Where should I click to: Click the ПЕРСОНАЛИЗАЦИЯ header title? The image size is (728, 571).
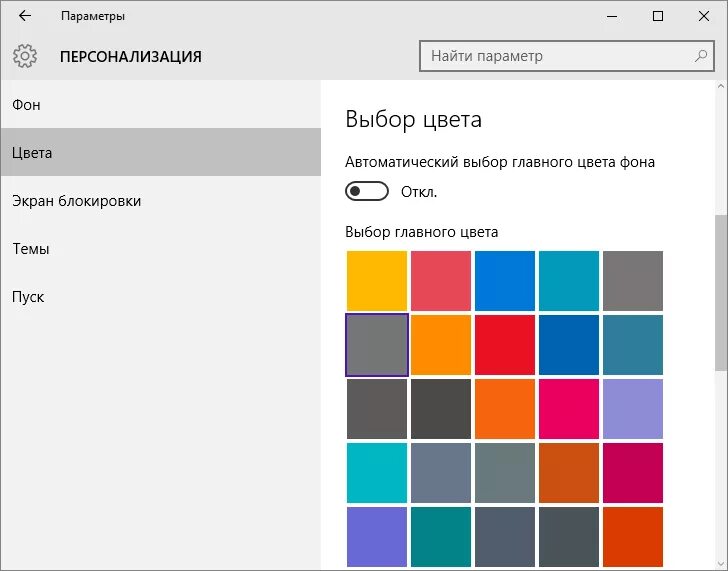(x=131, y=57)
